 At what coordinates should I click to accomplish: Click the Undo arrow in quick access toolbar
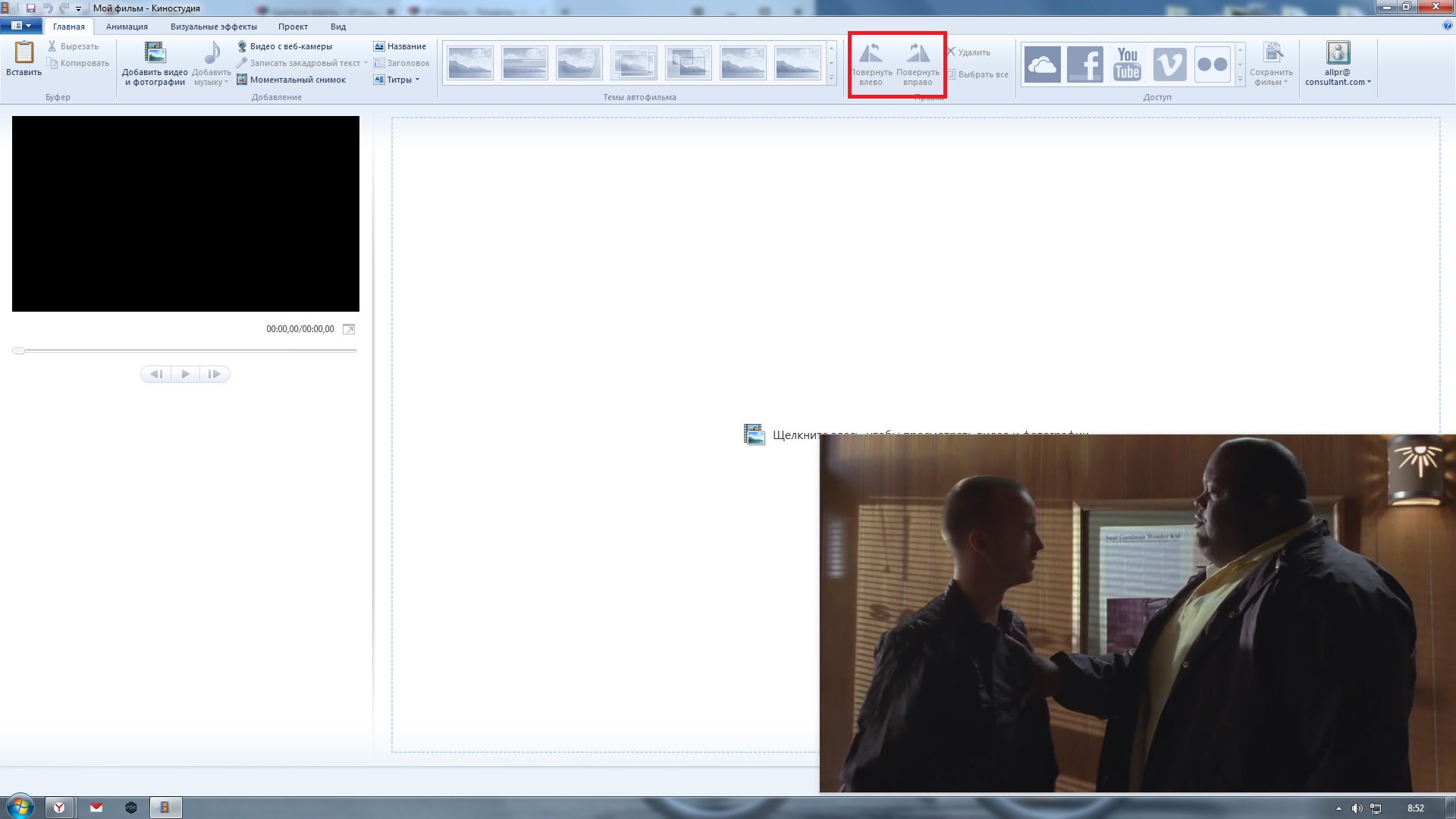[x=48, y=8]
